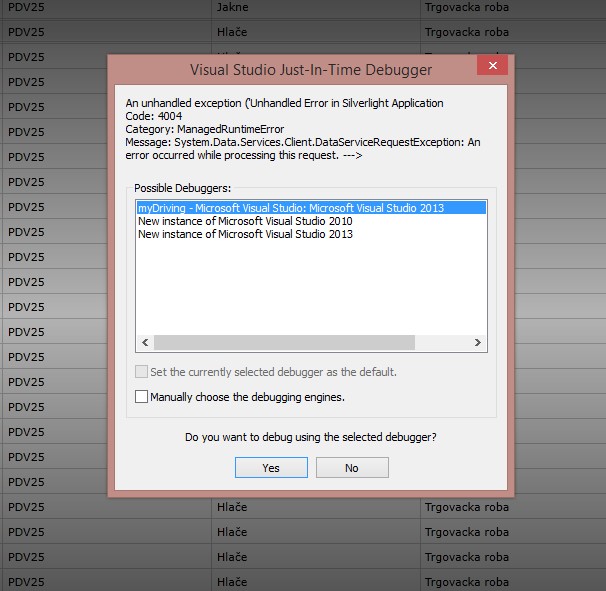The height and width of the screenshot is (591, 606).
Task: Click the No button
Action: pos(352,468)
